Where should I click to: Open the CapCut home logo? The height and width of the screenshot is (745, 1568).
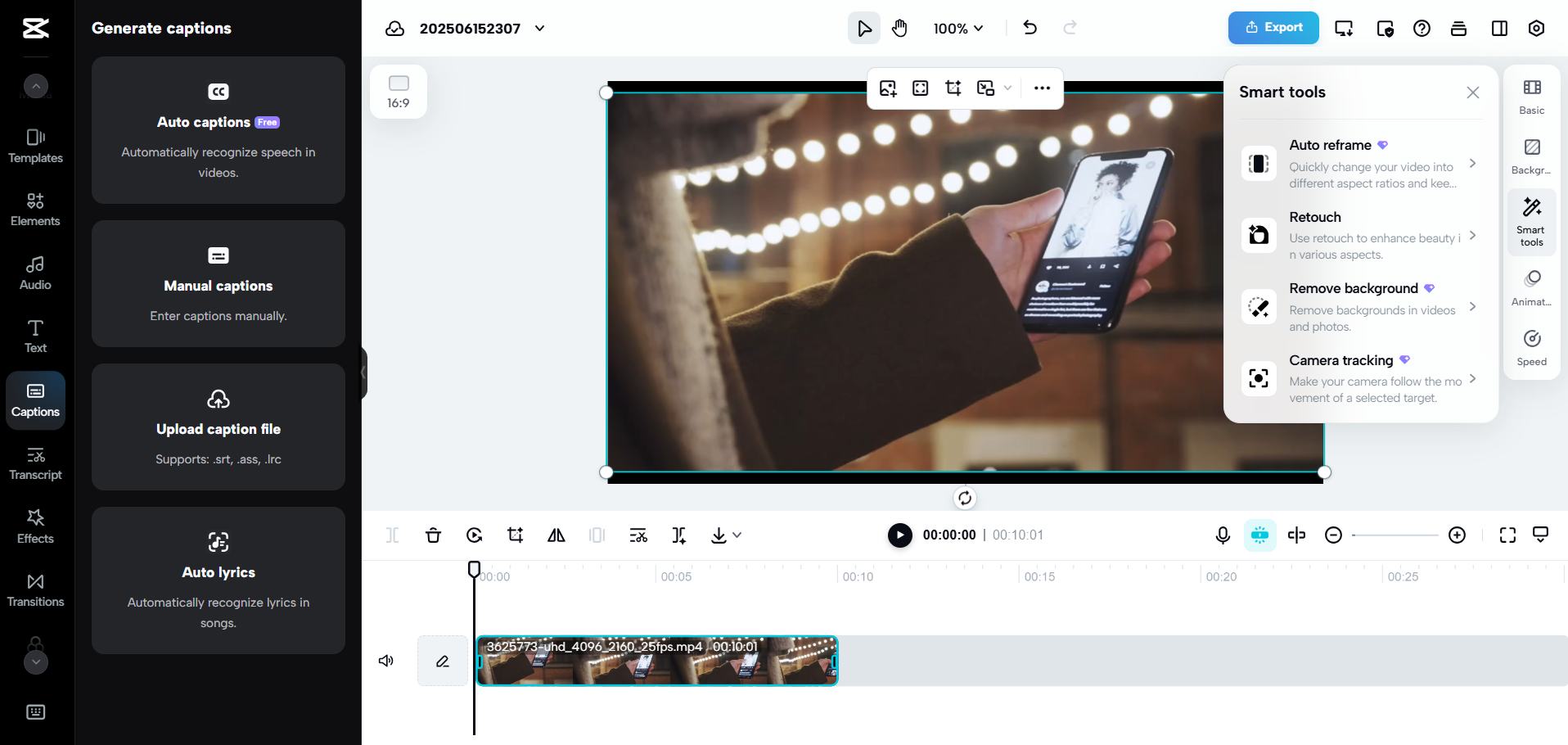[x=35, y=28]
